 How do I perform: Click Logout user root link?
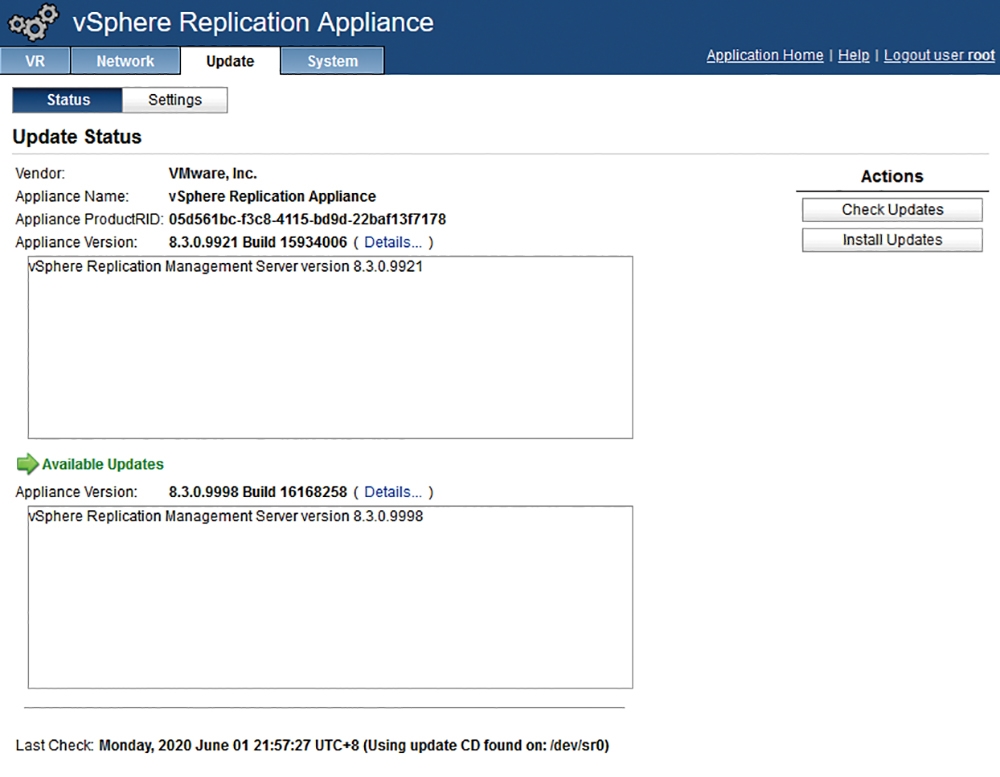tap(939, 56)
